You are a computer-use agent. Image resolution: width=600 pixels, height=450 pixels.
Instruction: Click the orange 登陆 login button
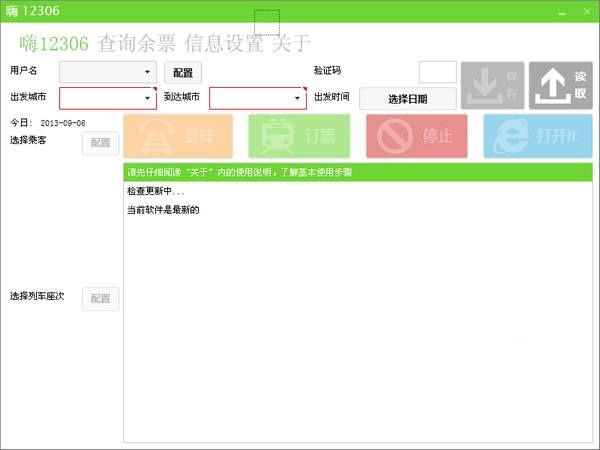pyautogui.click(x=178, y=136)
